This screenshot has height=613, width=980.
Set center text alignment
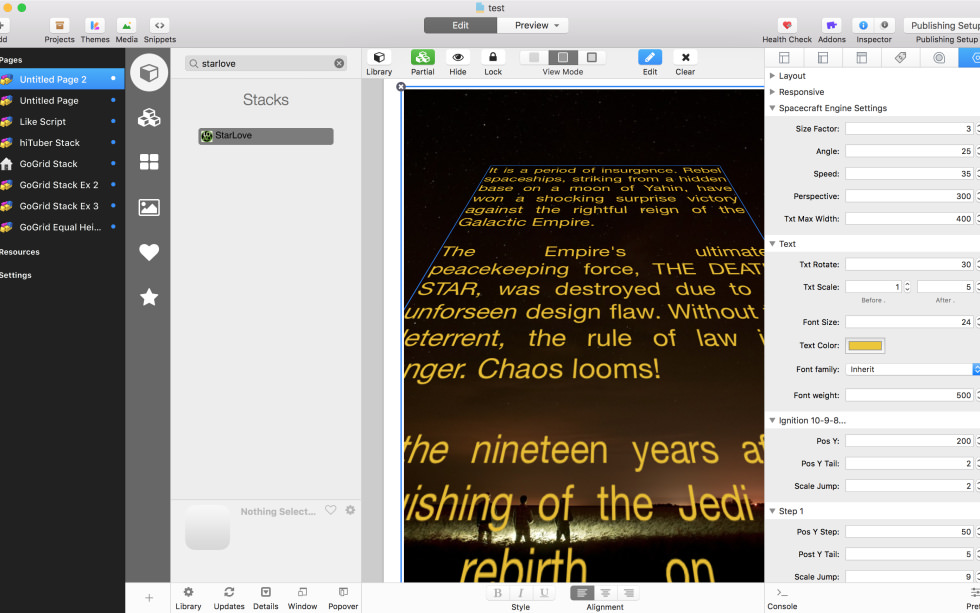605,593
